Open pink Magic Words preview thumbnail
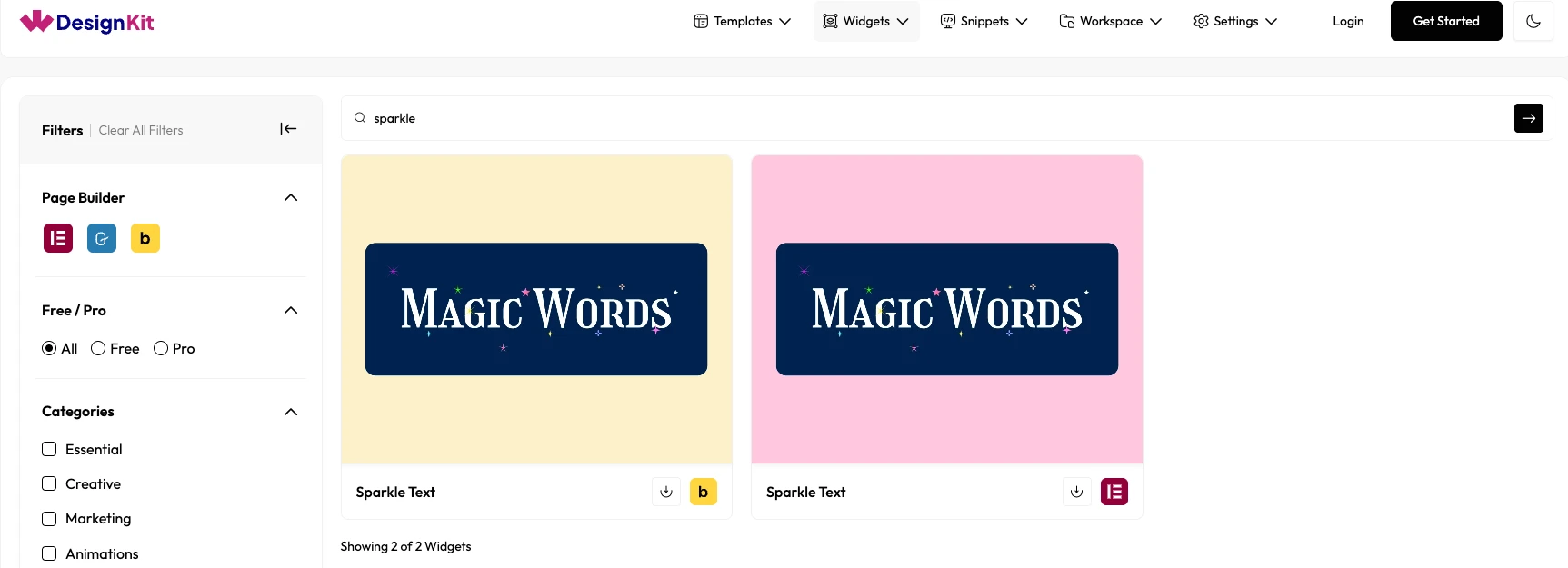 tap(947, 309)
